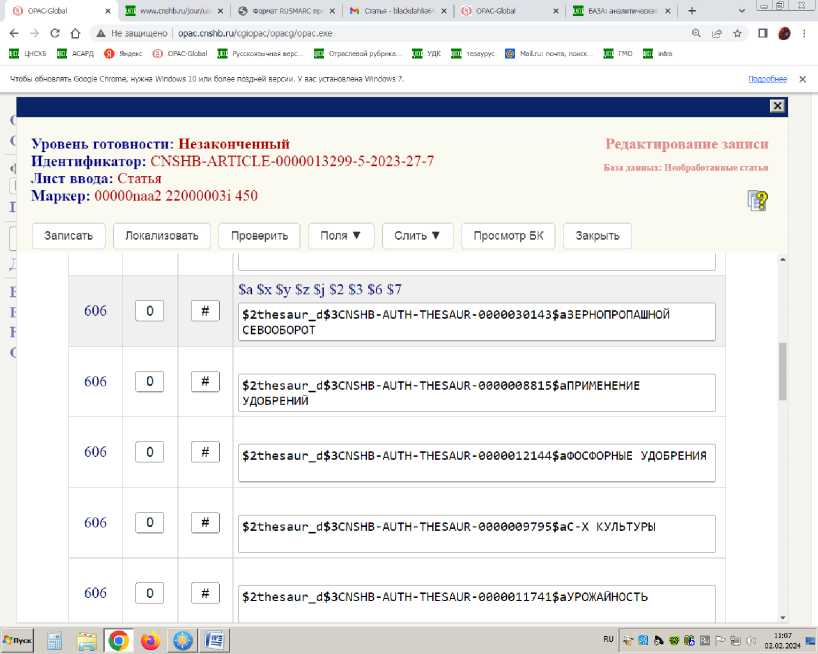The height and width of the screenshot is (654, 818).
Task: Open Chrome side panel icon
Action: coord(763,33)
